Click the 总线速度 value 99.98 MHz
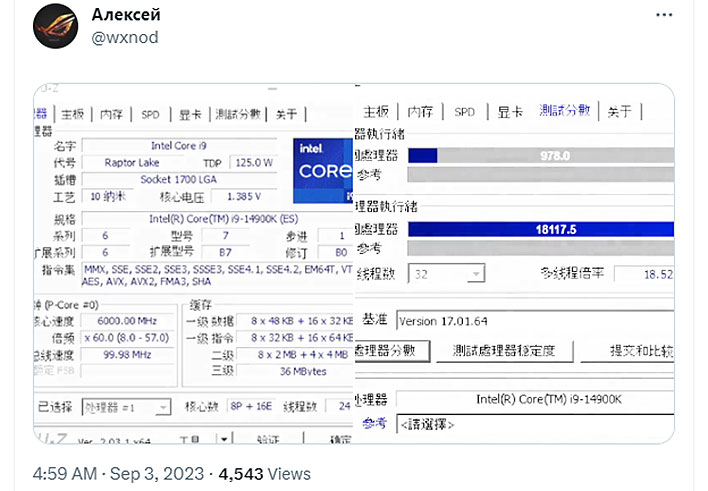 click(127, 355)
